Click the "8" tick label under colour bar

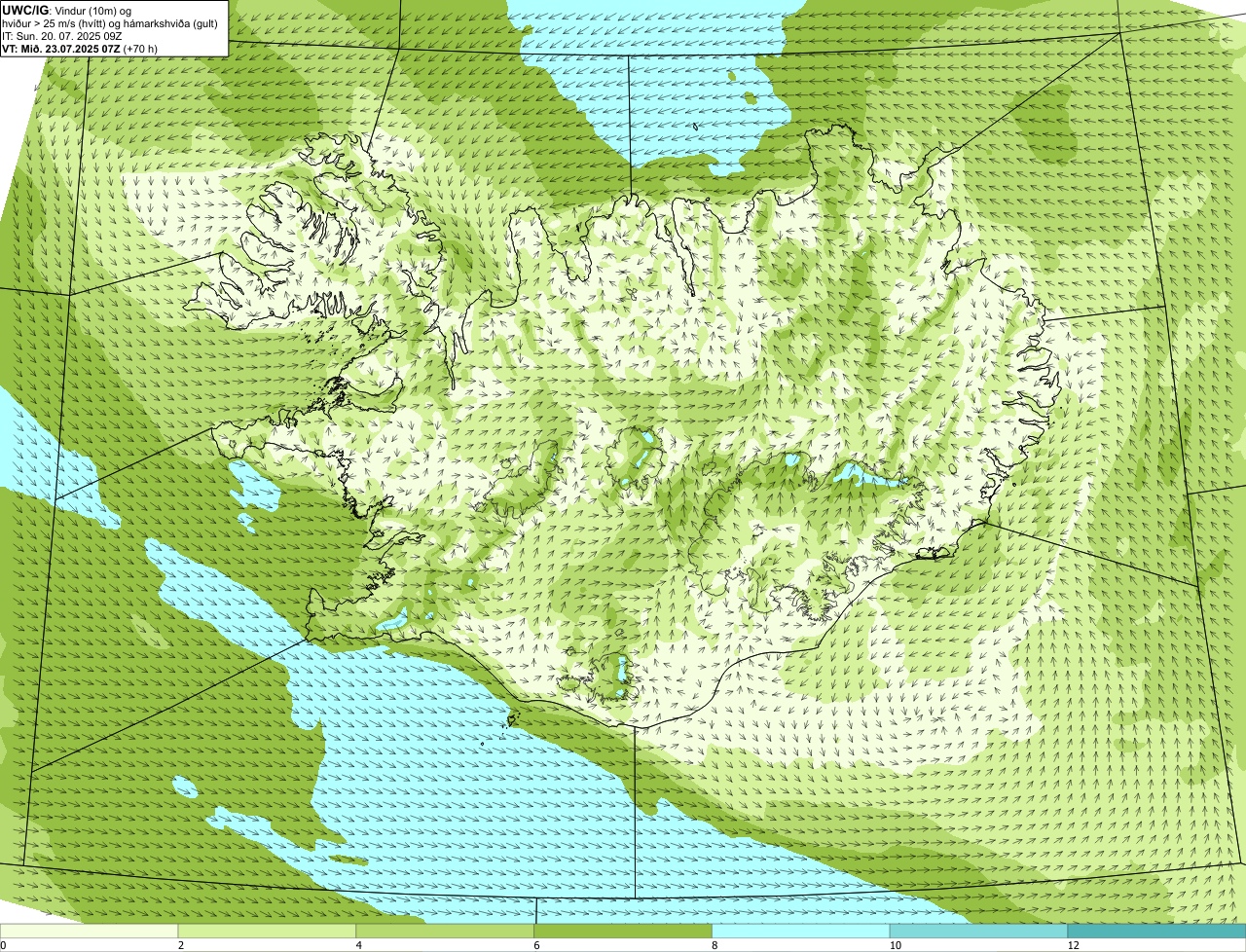tap(715, 945)
